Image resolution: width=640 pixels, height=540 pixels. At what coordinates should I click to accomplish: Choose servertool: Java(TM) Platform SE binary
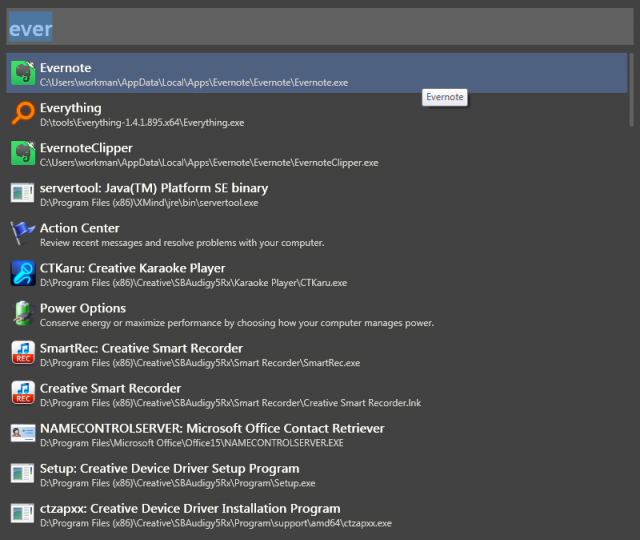pos(153,188)
